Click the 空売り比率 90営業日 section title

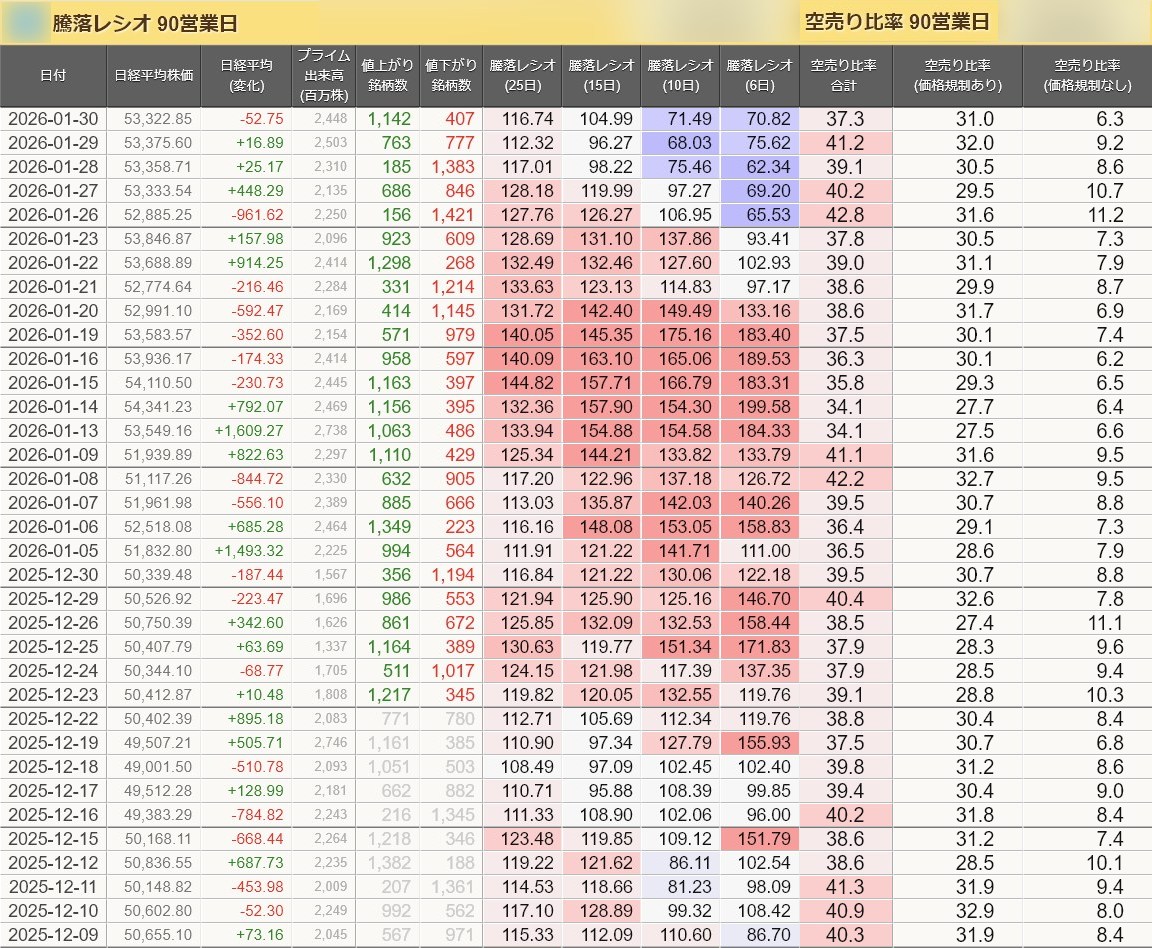896,22
